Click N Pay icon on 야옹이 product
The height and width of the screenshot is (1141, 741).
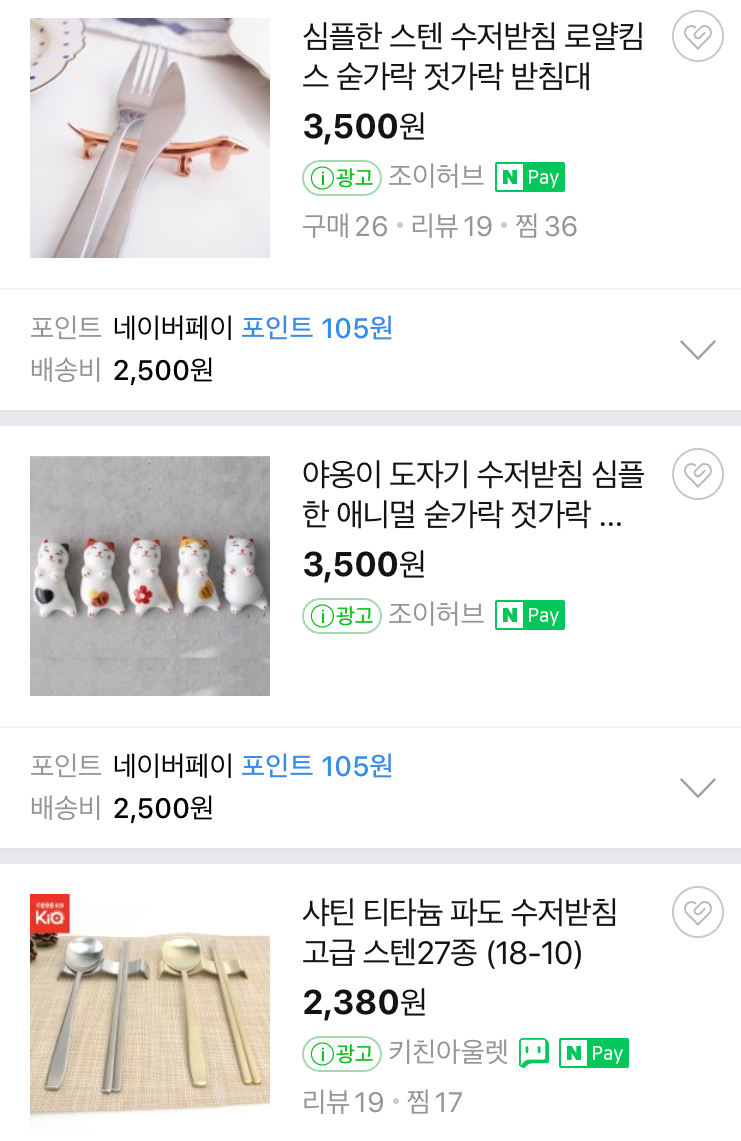click(x=530, y=615)
